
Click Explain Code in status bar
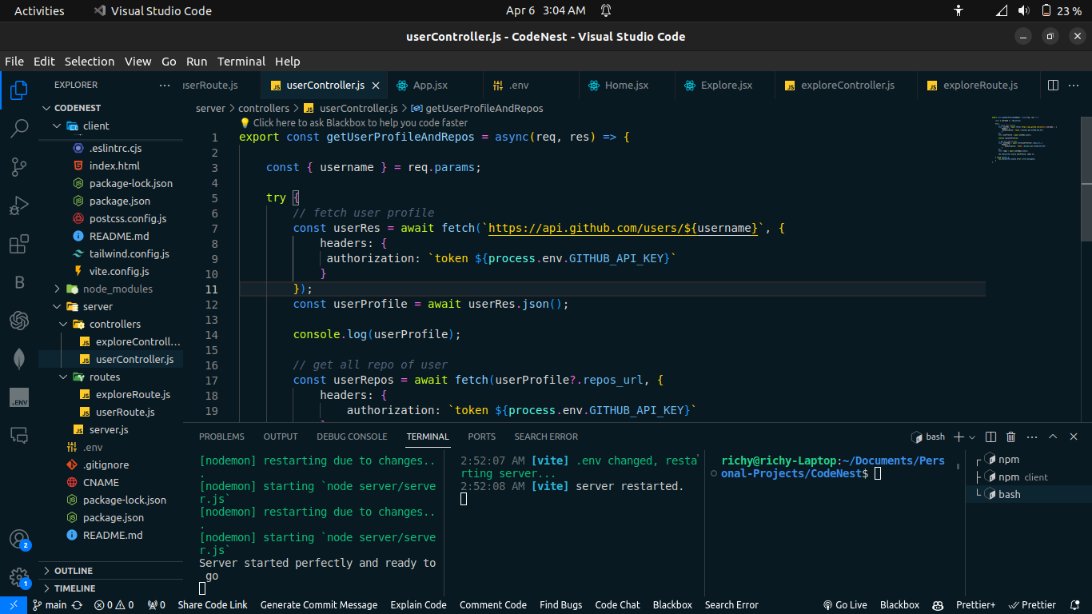(x=418, y=605)
